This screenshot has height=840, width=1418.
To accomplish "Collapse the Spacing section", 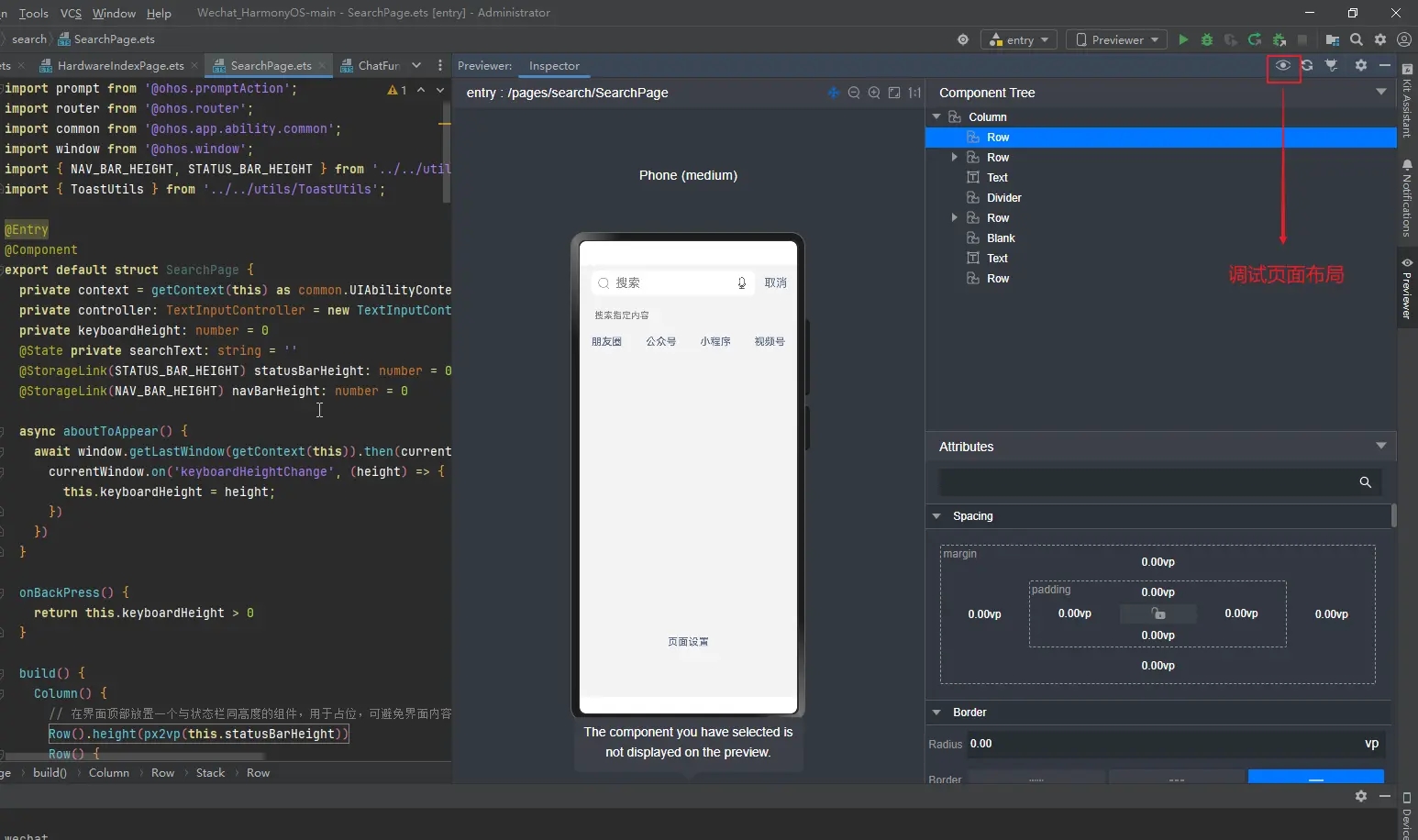I will 936,516.
